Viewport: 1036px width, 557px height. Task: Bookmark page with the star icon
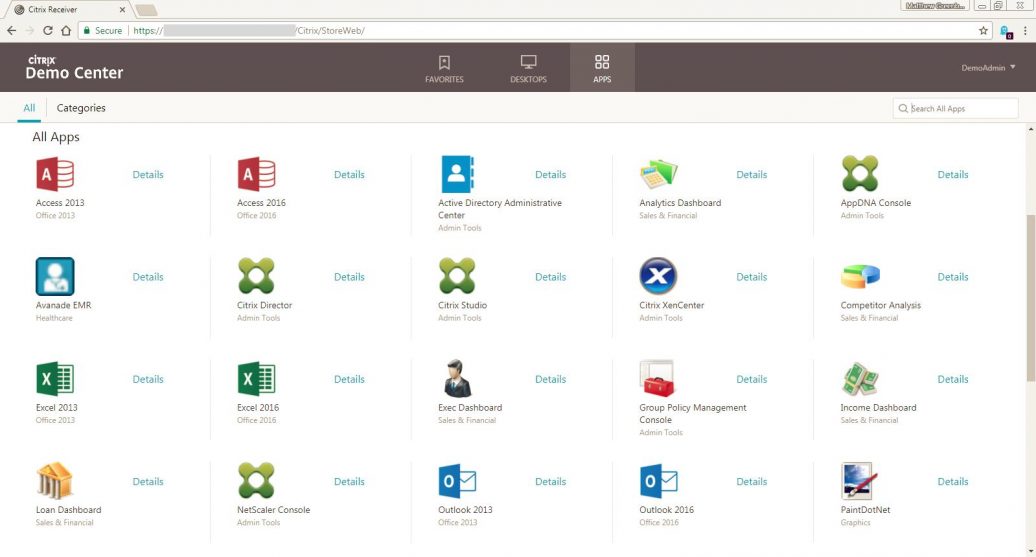pos(983,31)
